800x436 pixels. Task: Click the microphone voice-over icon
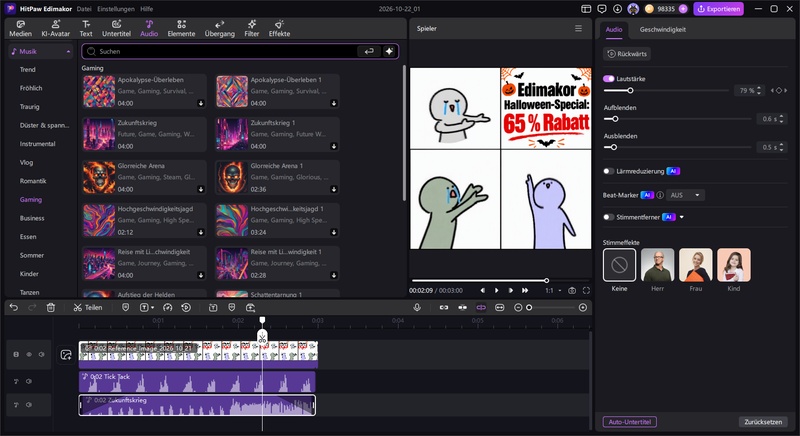(x=417, y=307)
